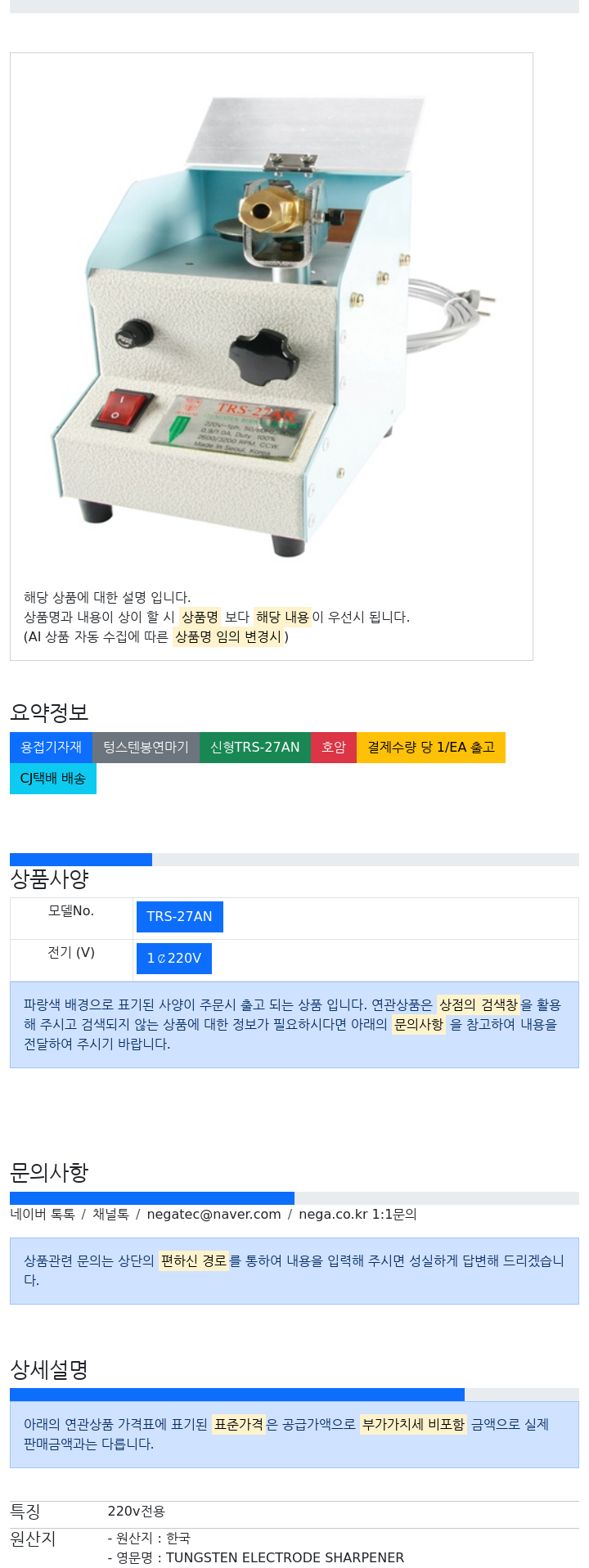Choose the TRS-27AN model option

[x=179, y=917]
